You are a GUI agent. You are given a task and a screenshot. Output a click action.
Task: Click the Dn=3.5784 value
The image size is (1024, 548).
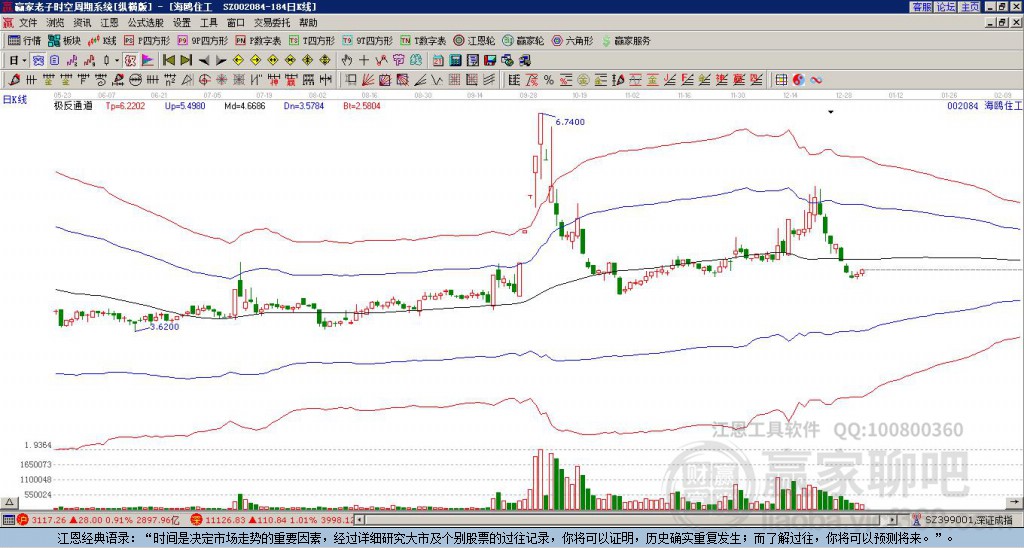tap(304, 105)
